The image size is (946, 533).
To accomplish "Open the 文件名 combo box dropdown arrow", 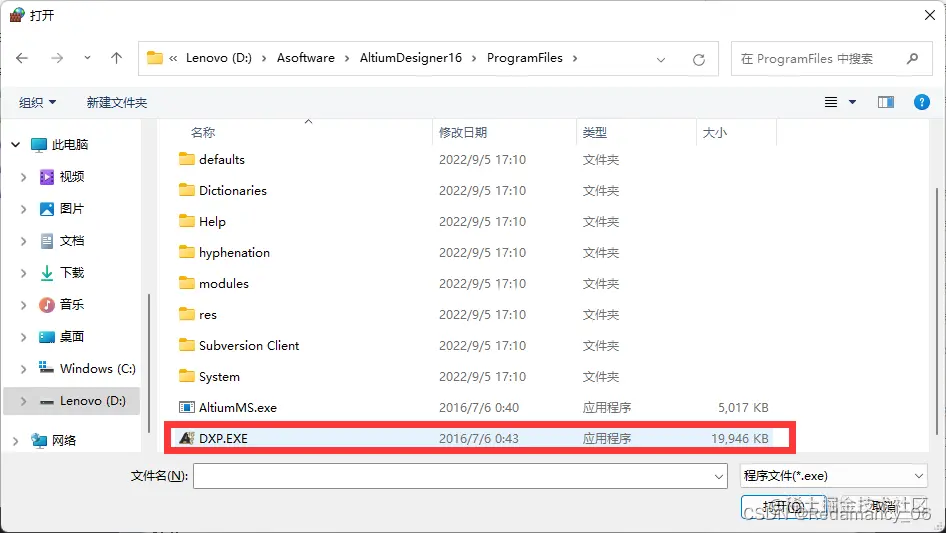I will click(719, 476).
